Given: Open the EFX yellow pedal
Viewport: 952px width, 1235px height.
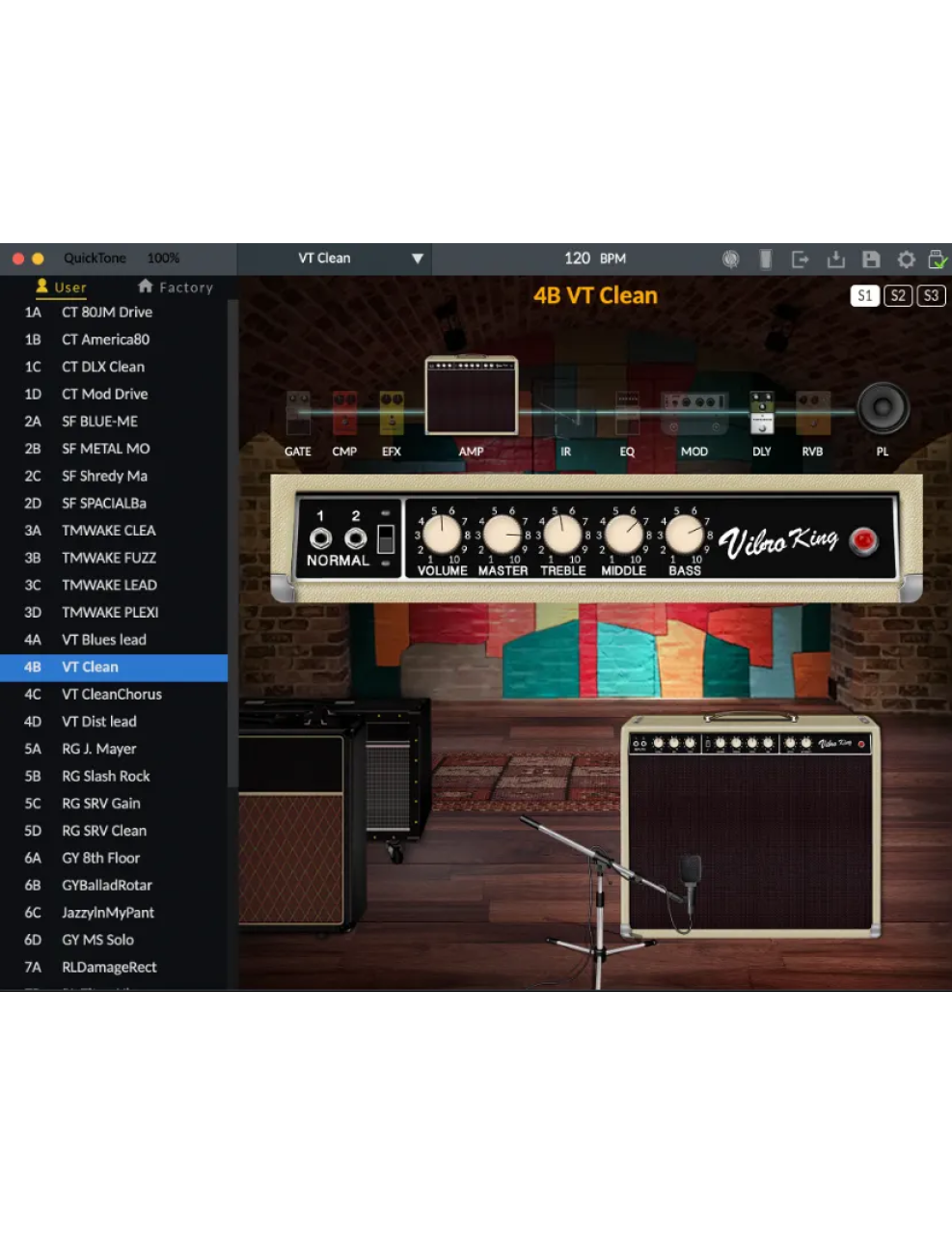Looking at the screenshot, I should 391,413.
